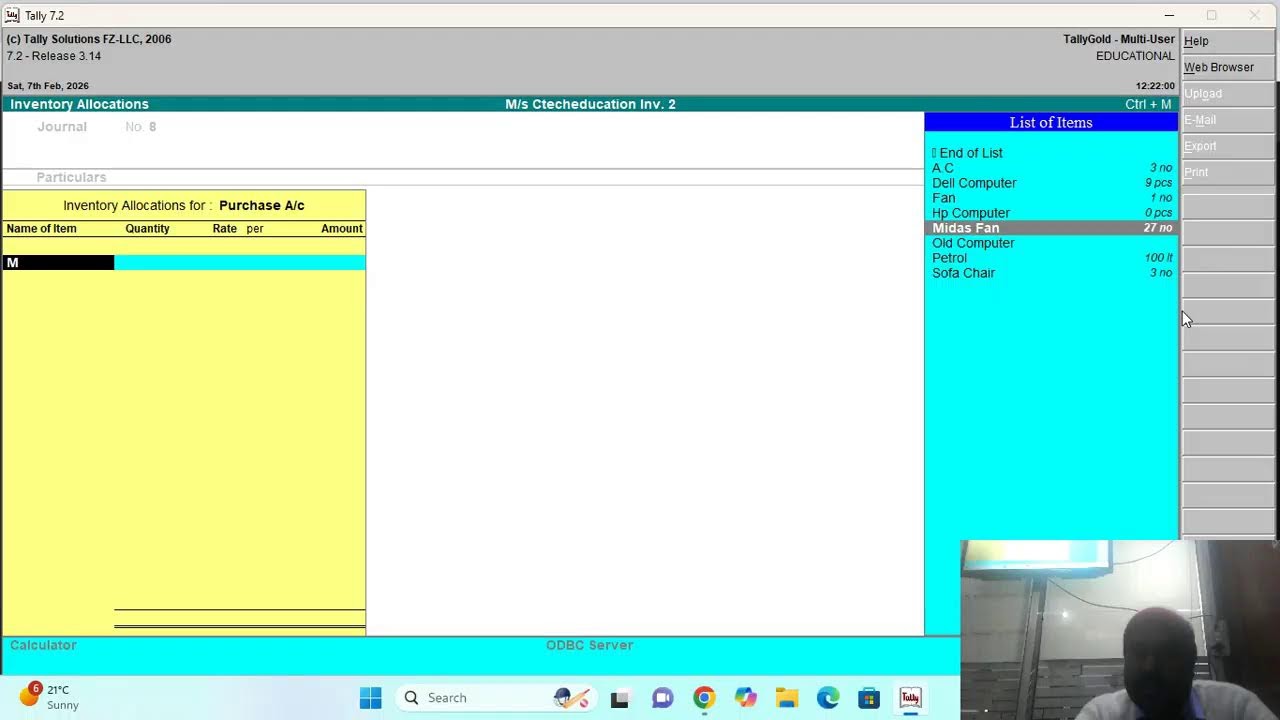Click the Export button
The height and width of the screenshot is (720, 1280).
point(1228,146)
